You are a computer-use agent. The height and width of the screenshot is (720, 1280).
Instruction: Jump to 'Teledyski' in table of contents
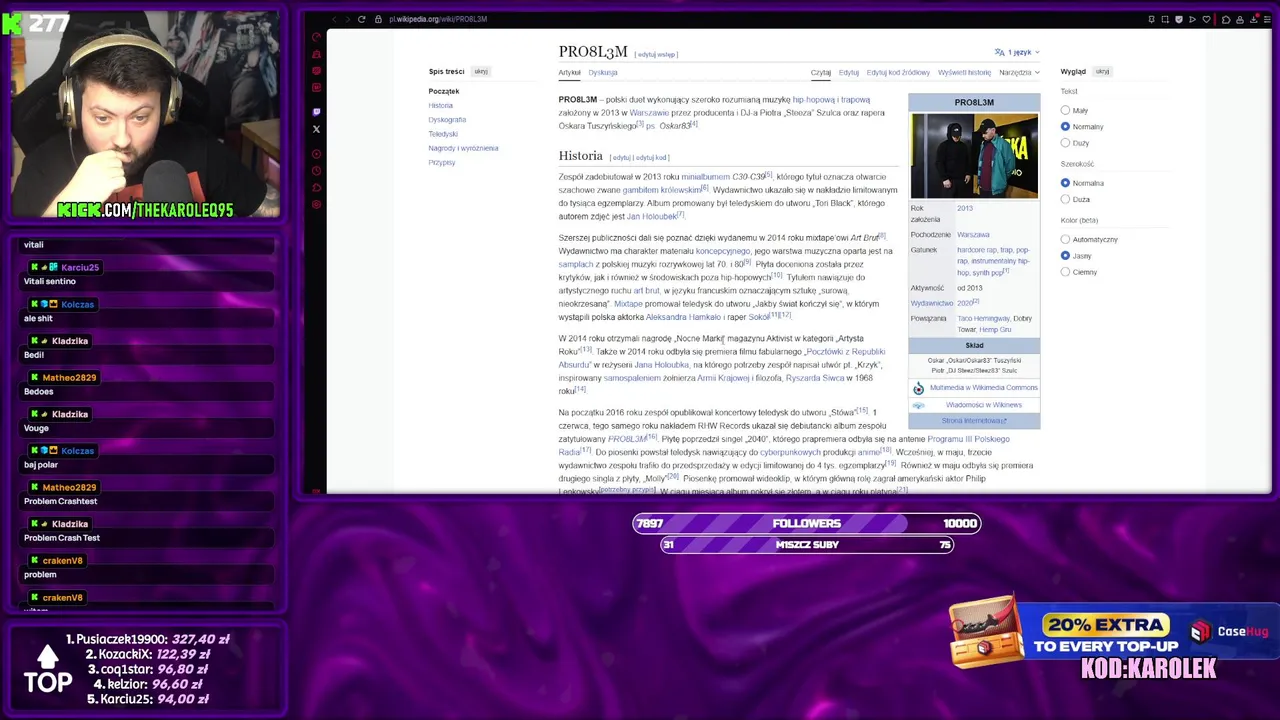point(443,134)
